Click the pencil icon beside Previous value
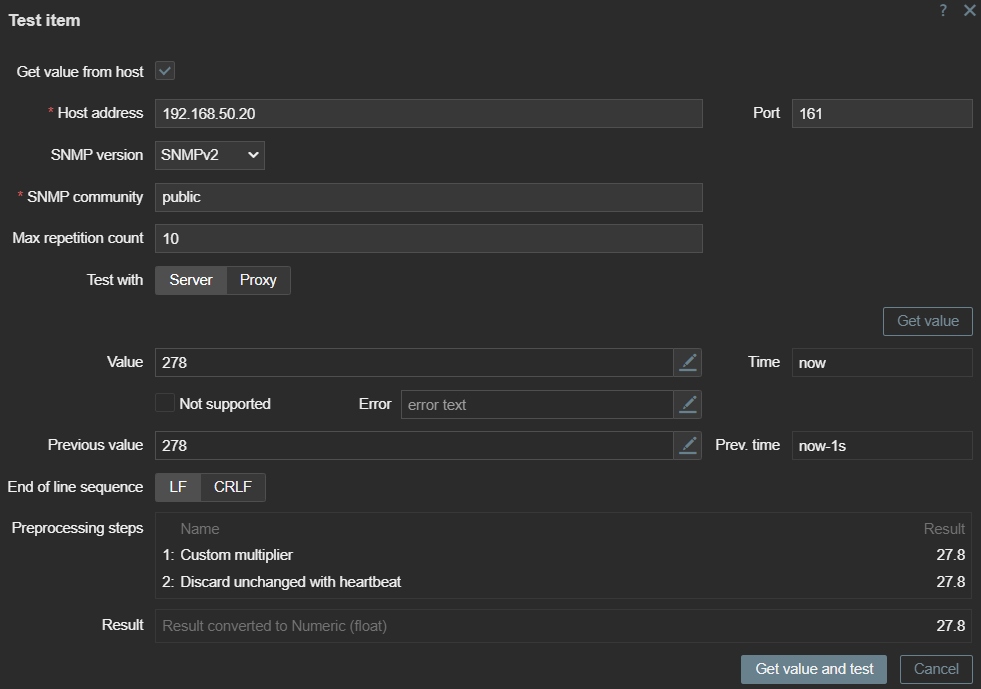The height and width of the screenshot is (689, 981). click(x=687, y=446)
